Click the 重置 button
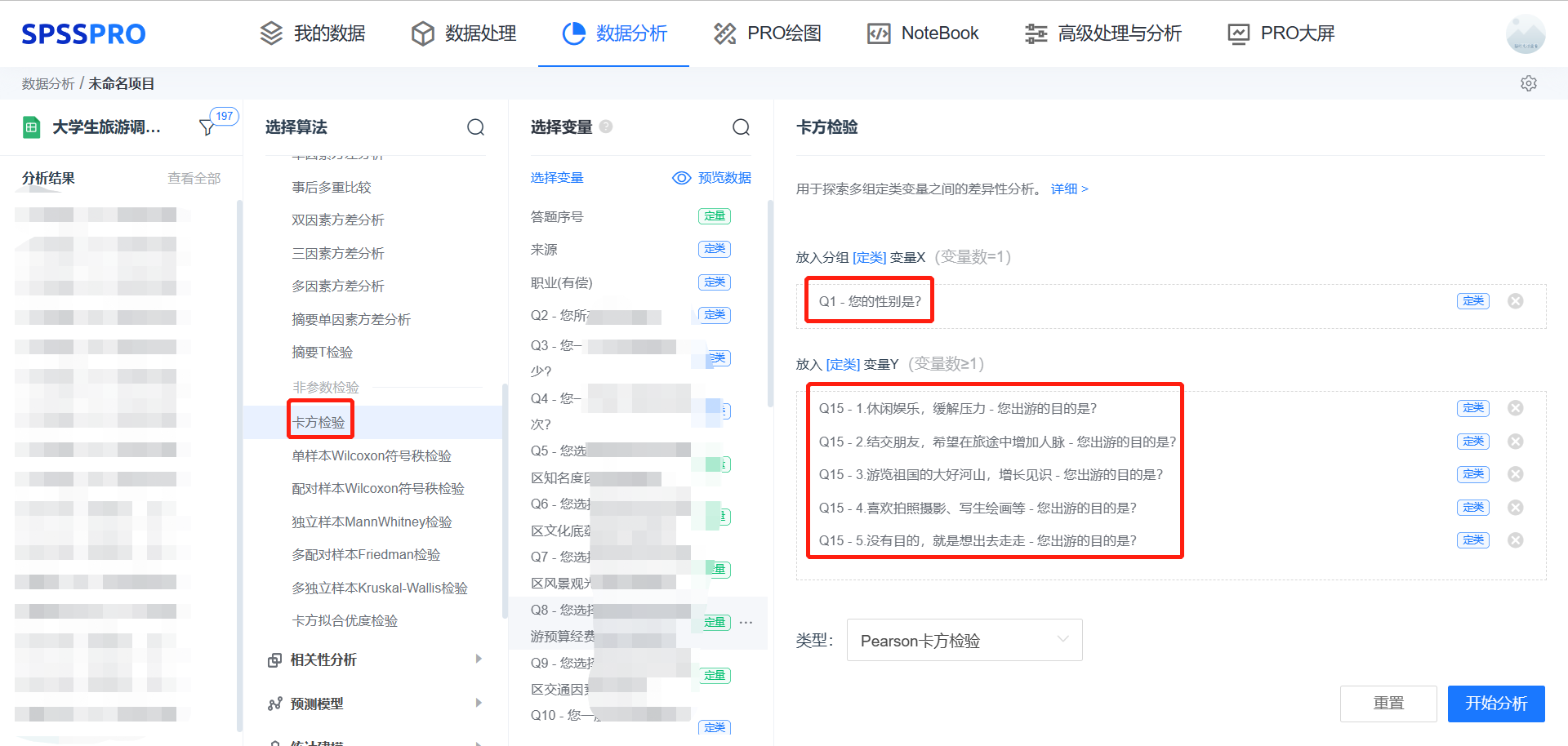 click(x=1388, y=704)
